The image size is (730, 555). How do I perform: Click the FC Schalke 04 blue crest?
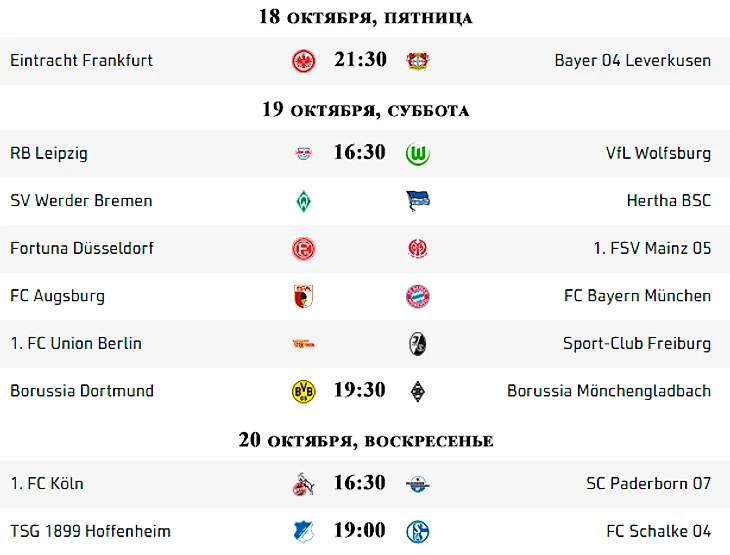point(418,532)
